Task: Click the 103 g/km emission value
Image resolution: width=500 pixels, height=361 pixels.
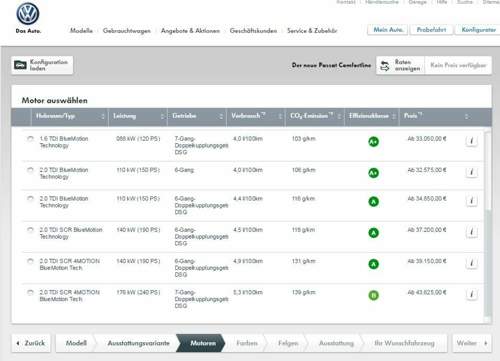Action: click(x=303, y=139)
